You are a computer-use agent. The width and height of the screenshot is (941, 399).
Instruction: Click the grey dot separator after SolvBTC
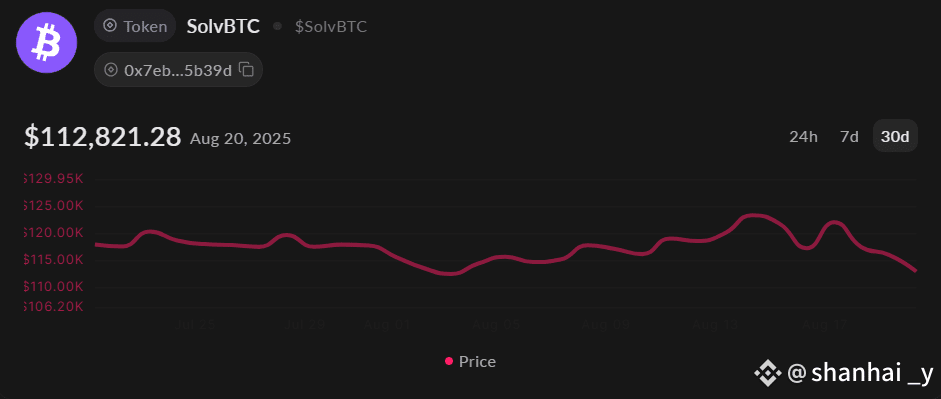(x=277, y=26)
